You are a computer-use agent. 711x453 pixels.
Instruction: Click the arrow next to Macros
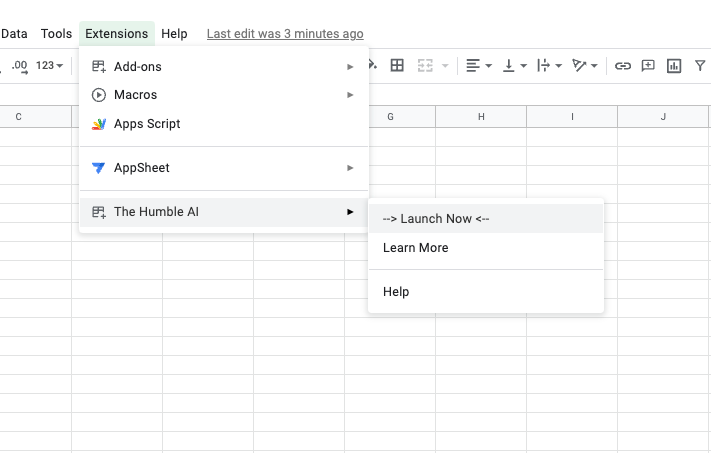(x=350, y=95)
